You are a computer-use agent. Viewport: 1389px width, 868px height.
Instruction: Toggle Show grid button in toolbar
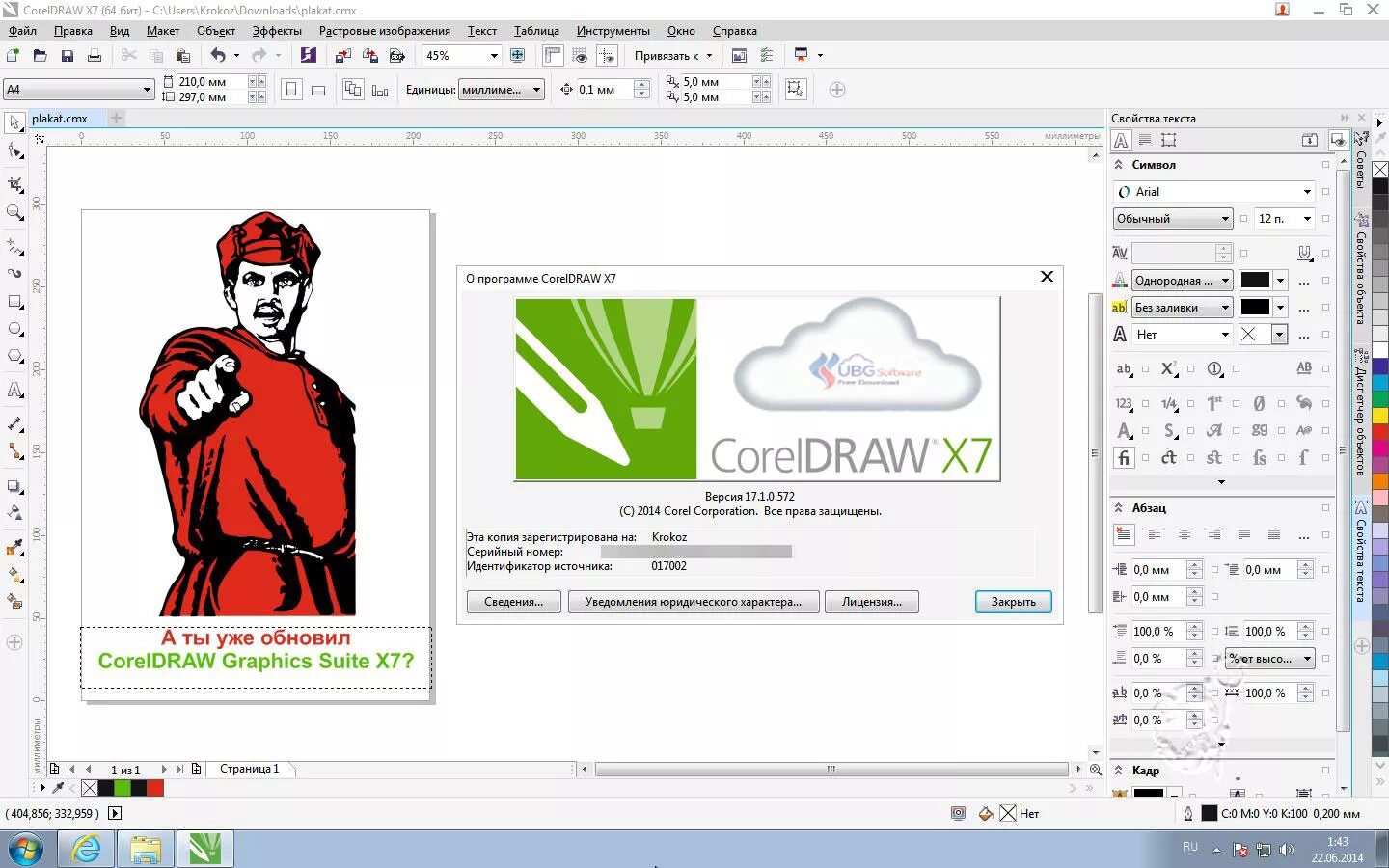tap(580, 56)
